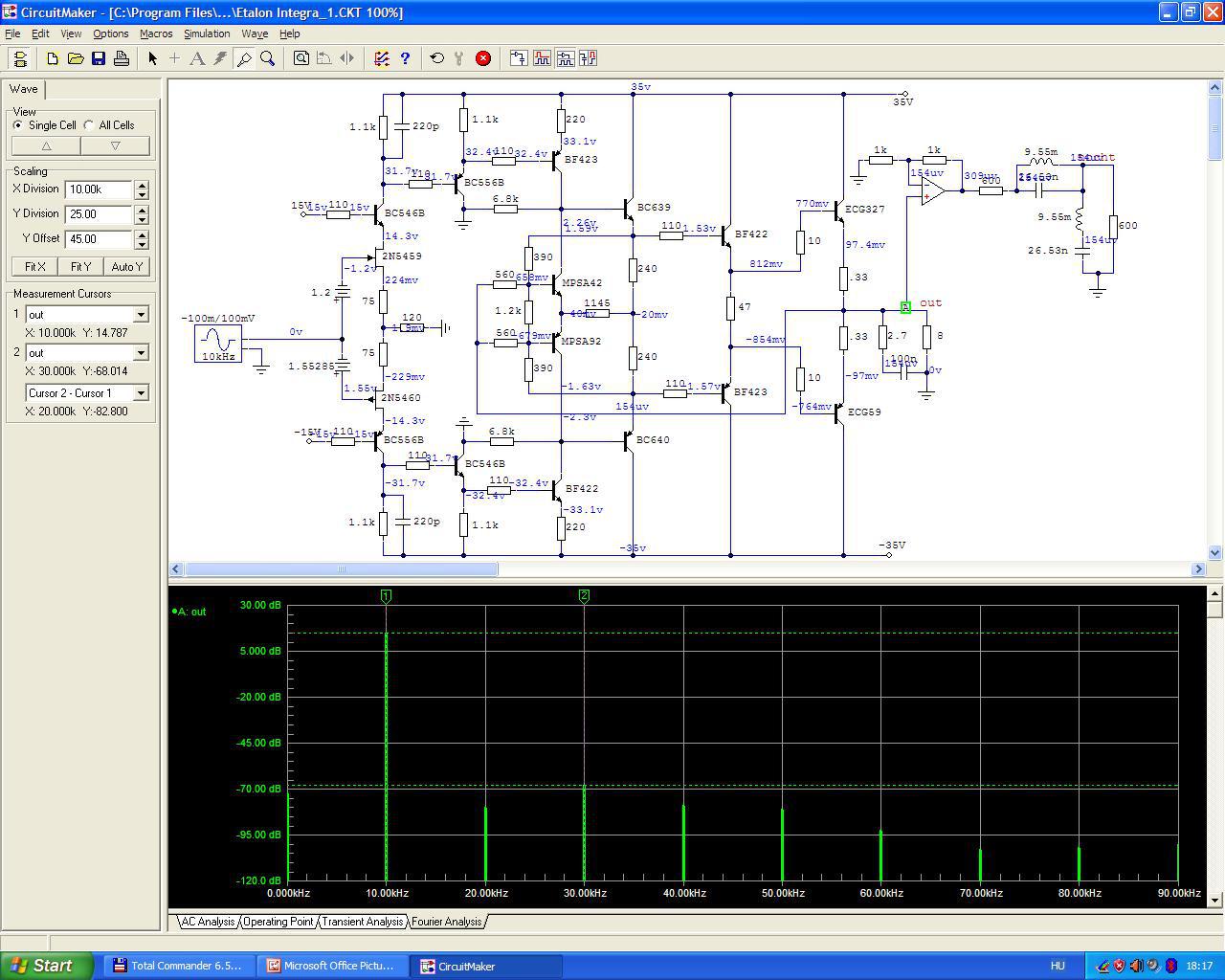Click the Fit X button
This screenshot has height=980, width=1225.
34,267
